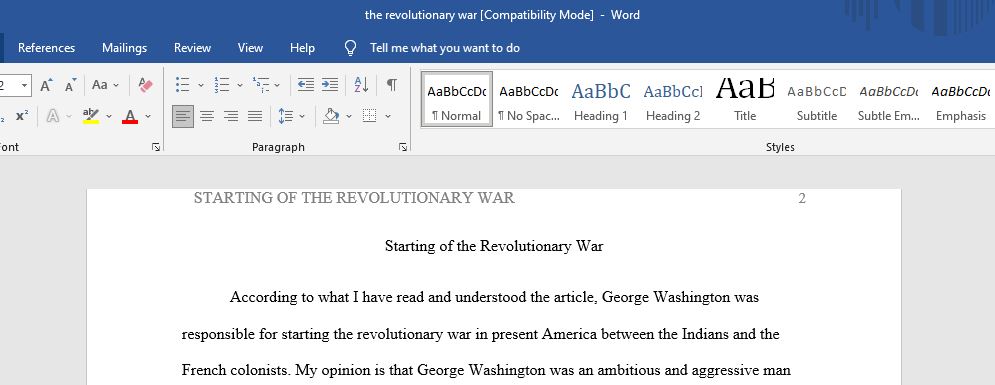
Task: Click the Line and Paragraph Spacing icon
Action: pos(286,116)
